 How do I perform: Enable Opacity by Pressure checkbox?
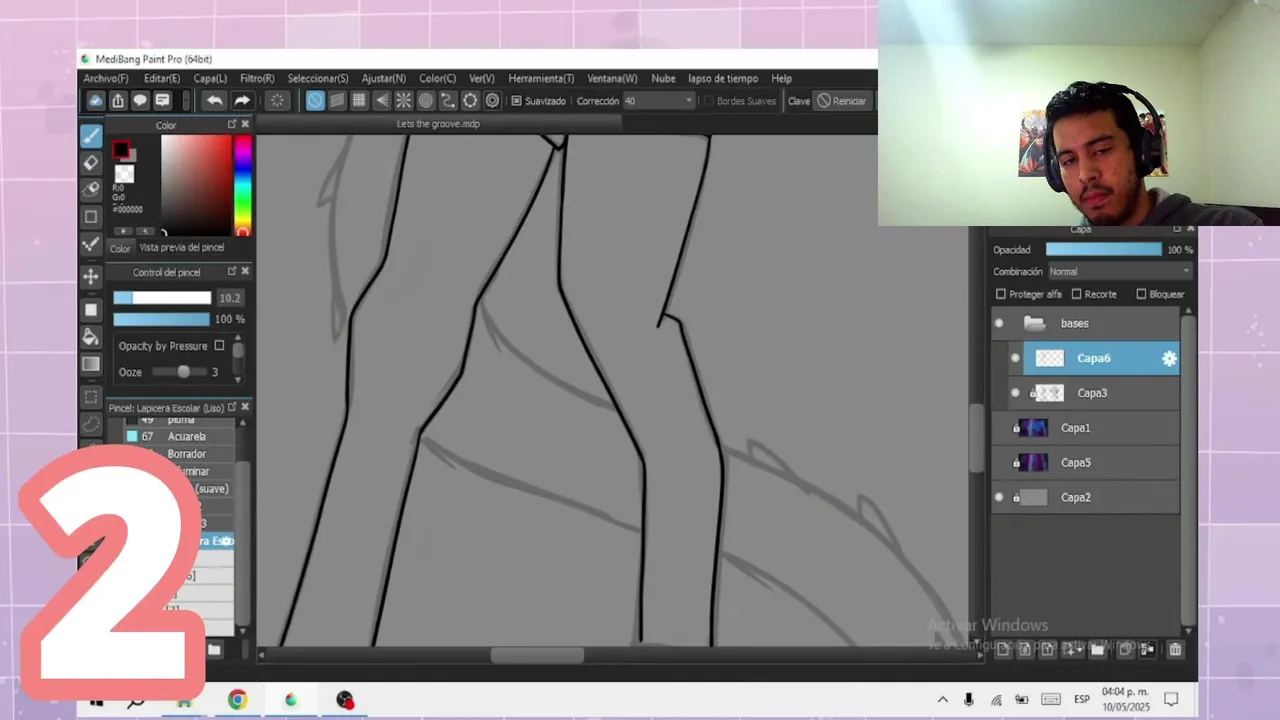pyautogui.click(x=219, y=346)
